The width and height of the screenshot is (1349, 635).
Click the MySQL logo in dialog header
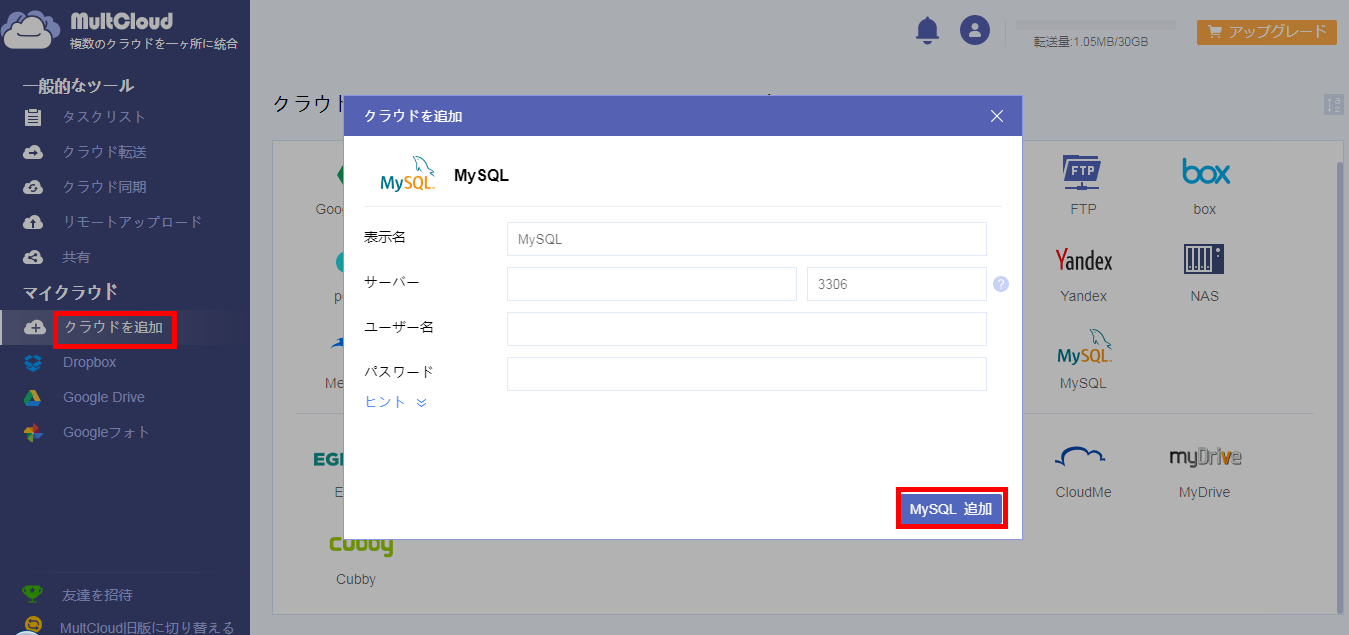click(x=408, y=173)
